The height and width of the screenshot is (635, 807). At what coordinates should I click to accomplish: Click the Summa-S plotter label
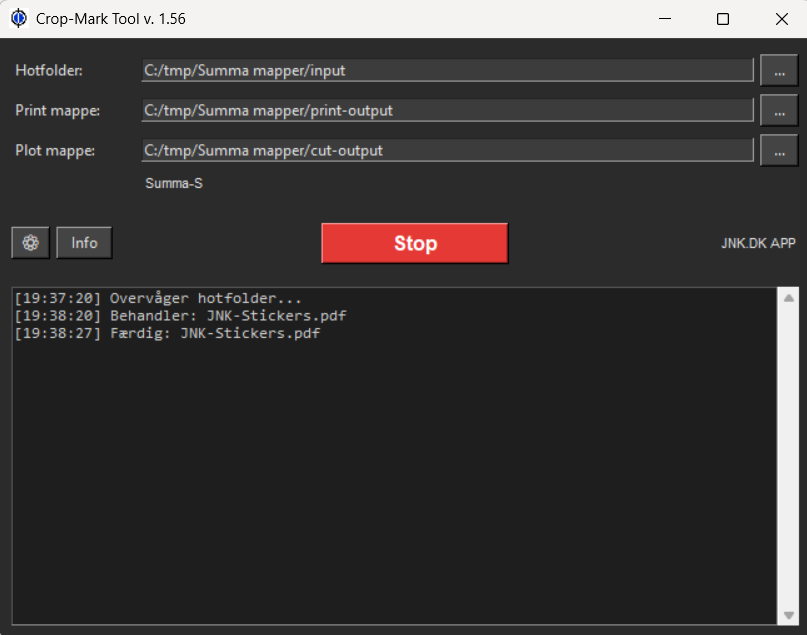tap(174, 184)
